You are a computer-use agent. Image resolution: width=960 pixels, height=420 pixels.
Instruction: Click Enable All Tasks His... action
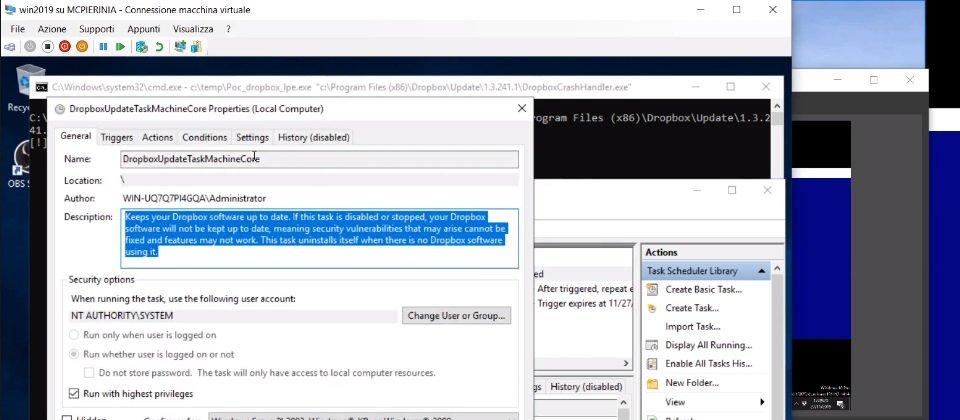tap(708, 364)
